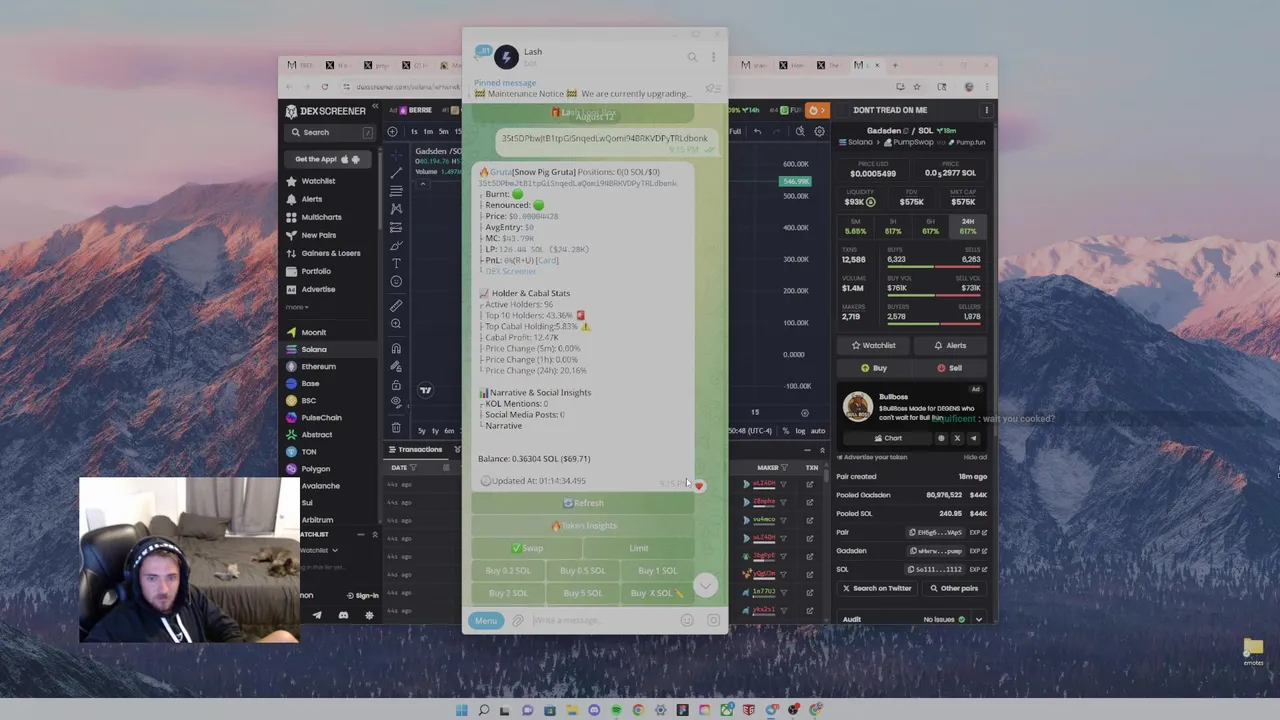
Task: Click Search on Twitter button
Action: (876, 588)
